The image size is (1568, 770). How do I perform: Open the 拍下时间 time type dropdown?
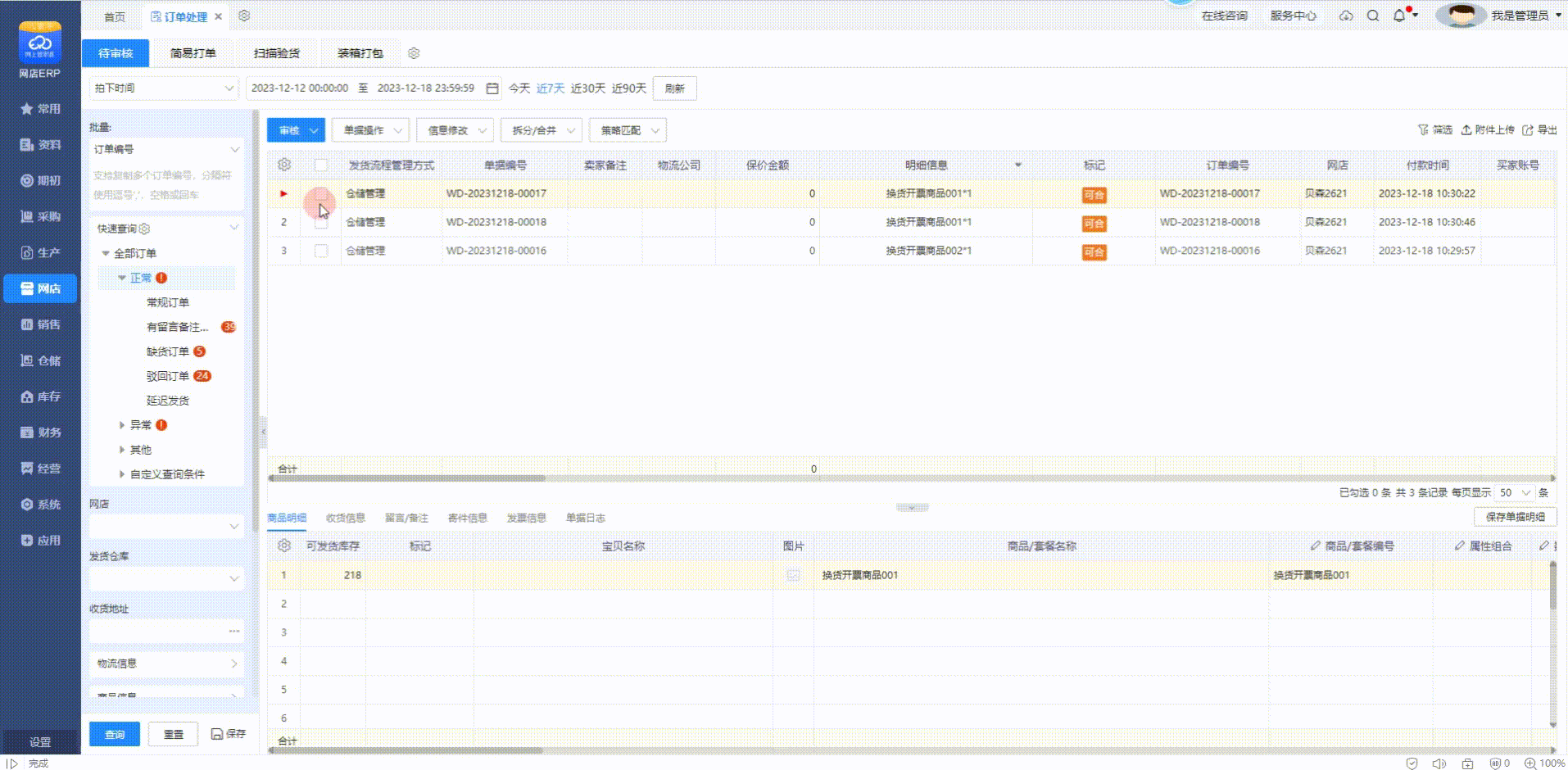click(x=164, y=88)
